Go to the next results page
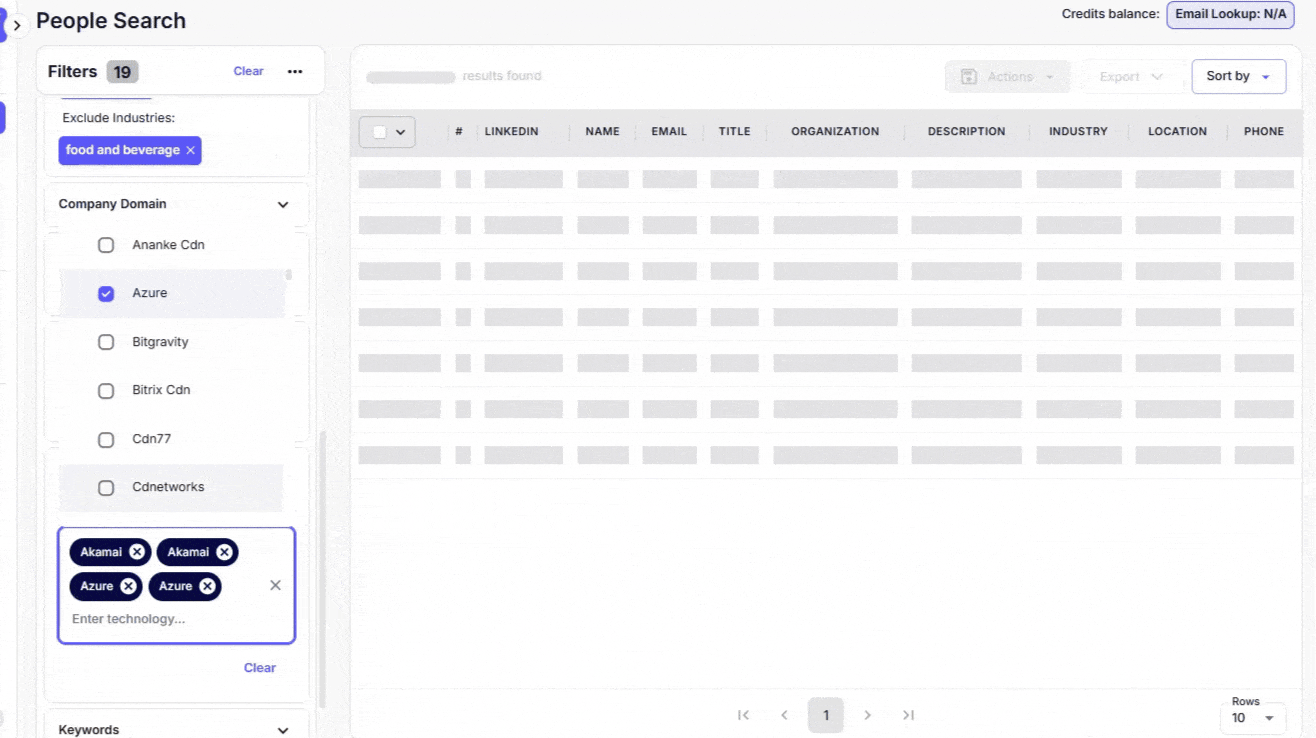The width and height of the screenshot is (1316, 738). [867, 715]
